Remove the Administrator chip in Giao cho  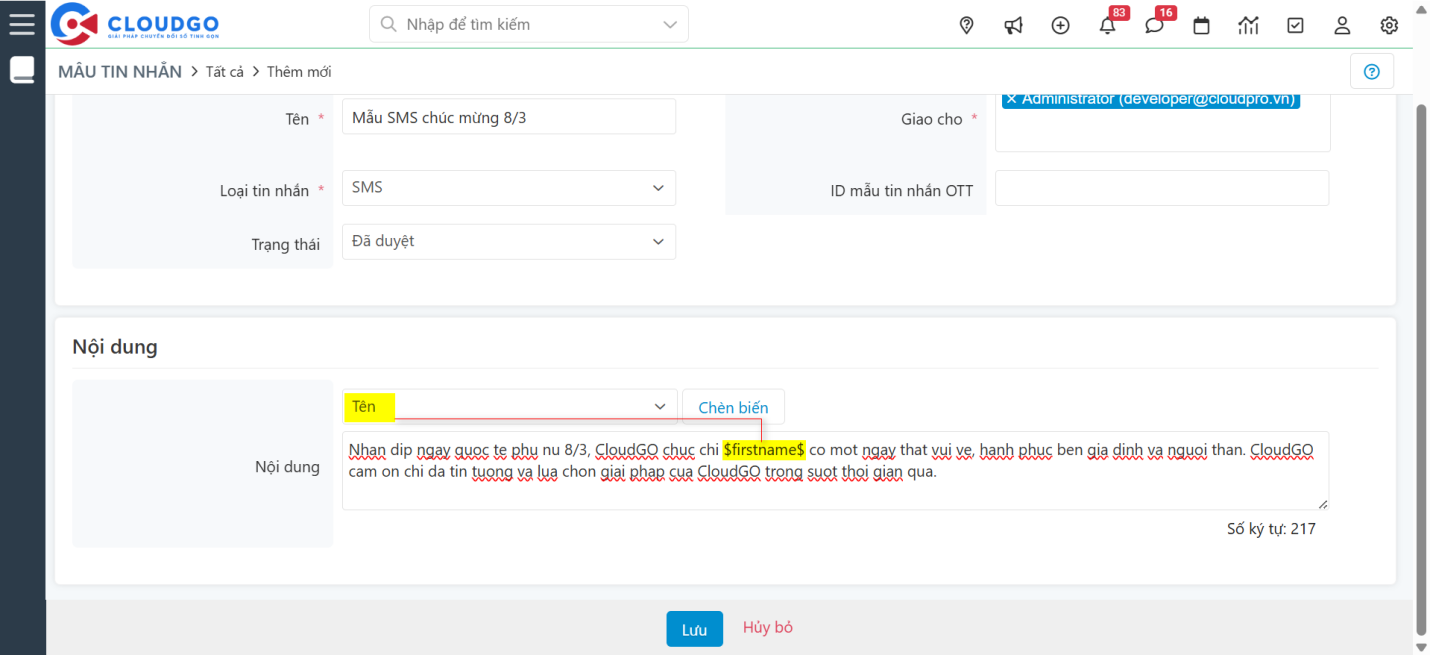[1011, 99]
